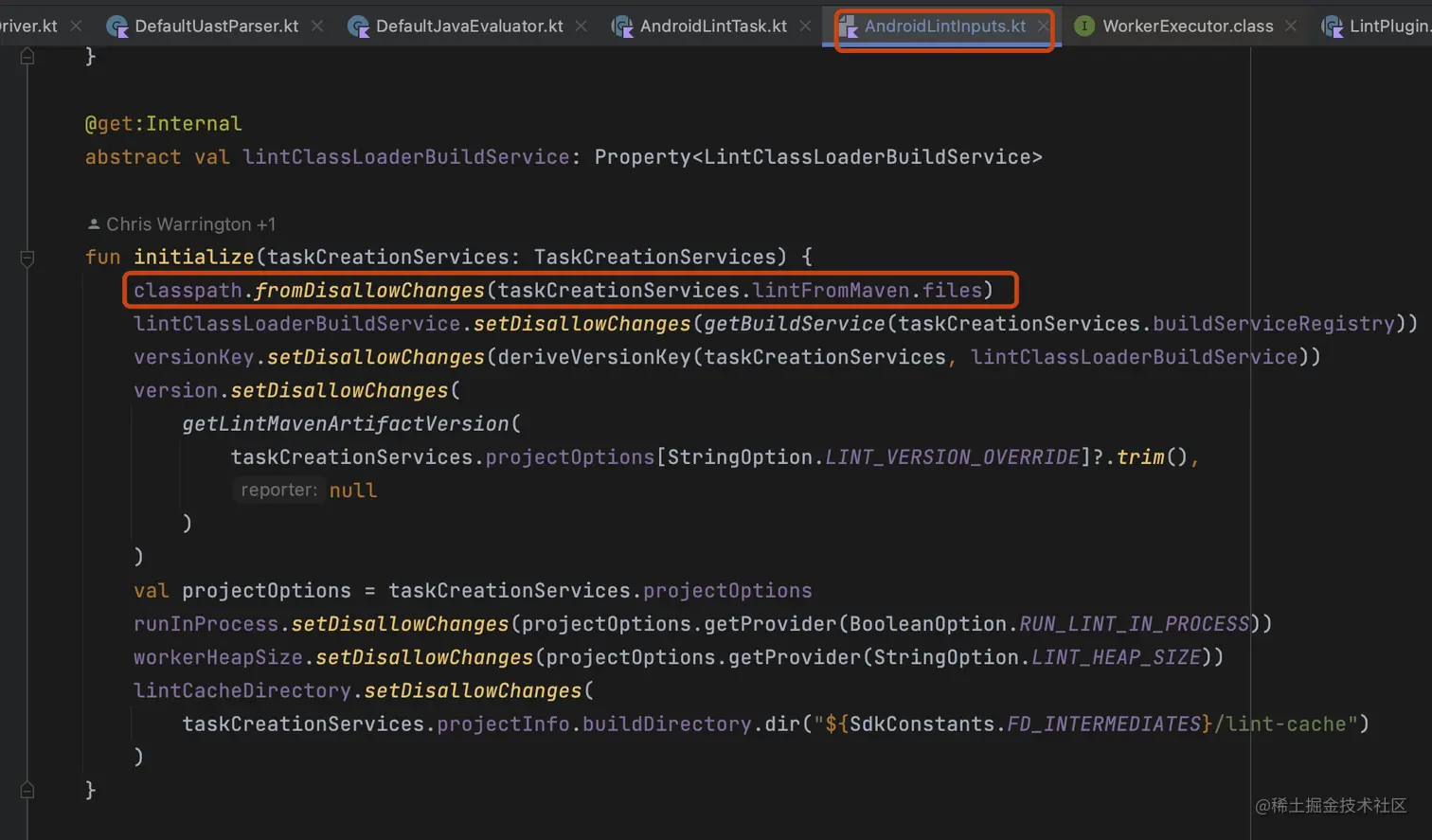
Task: Click the fun keyword before initialize
Action: pos(103,257)
